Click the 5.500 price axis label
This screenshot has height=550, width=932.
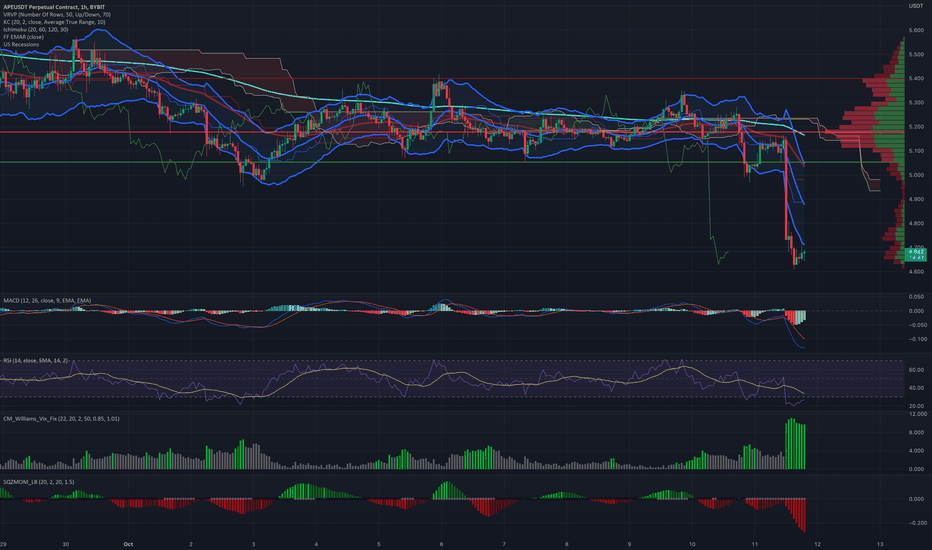coord(916,54)
